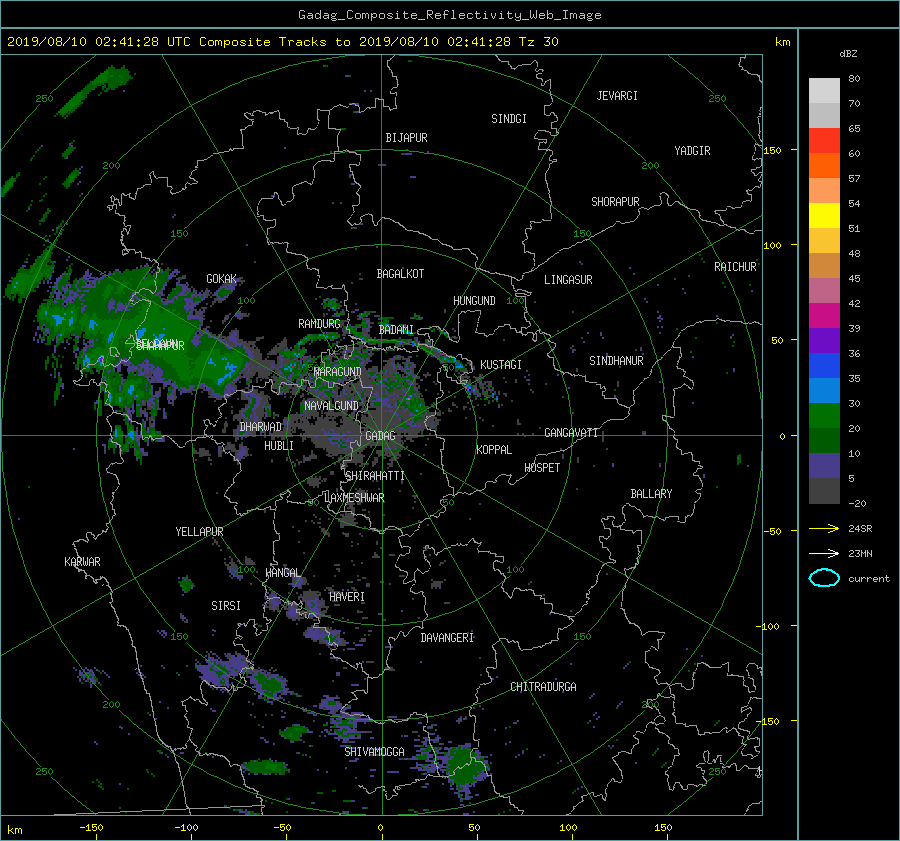This screenshot has height=841, width=900.
Task: Click the yellow 54 dBZ legend swatch
Action: point(824,216)
